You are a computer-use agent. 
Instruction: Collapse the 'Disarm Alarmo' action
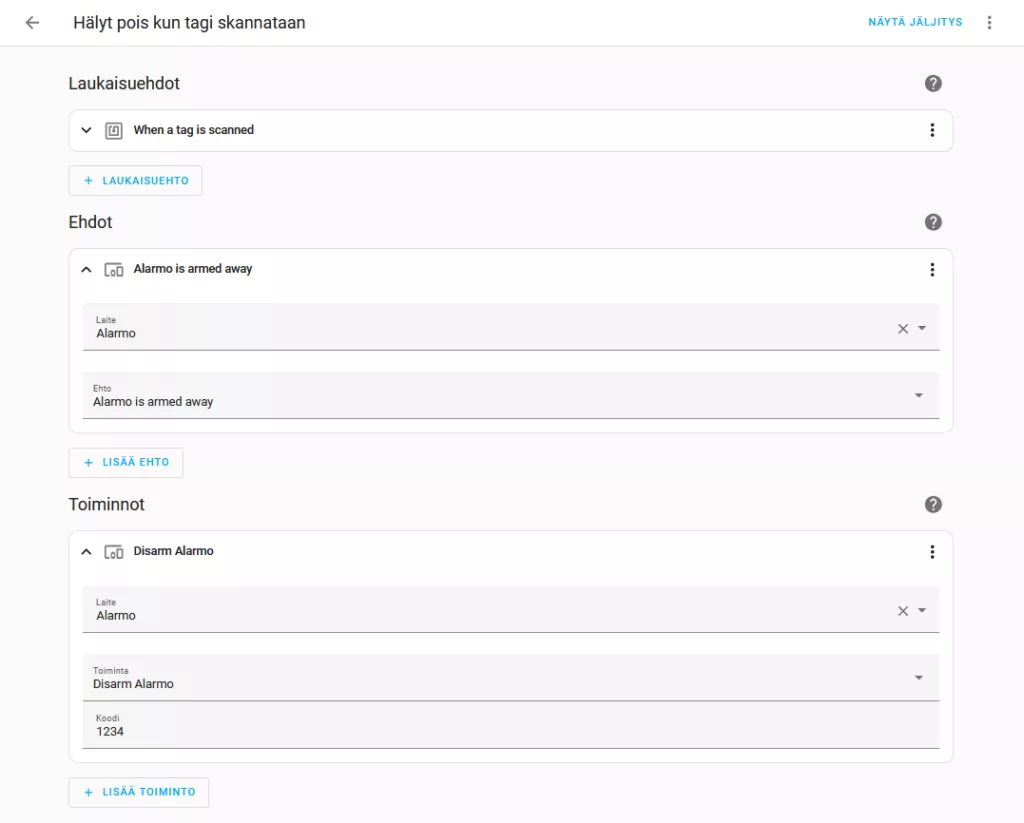tap(86, 552)
